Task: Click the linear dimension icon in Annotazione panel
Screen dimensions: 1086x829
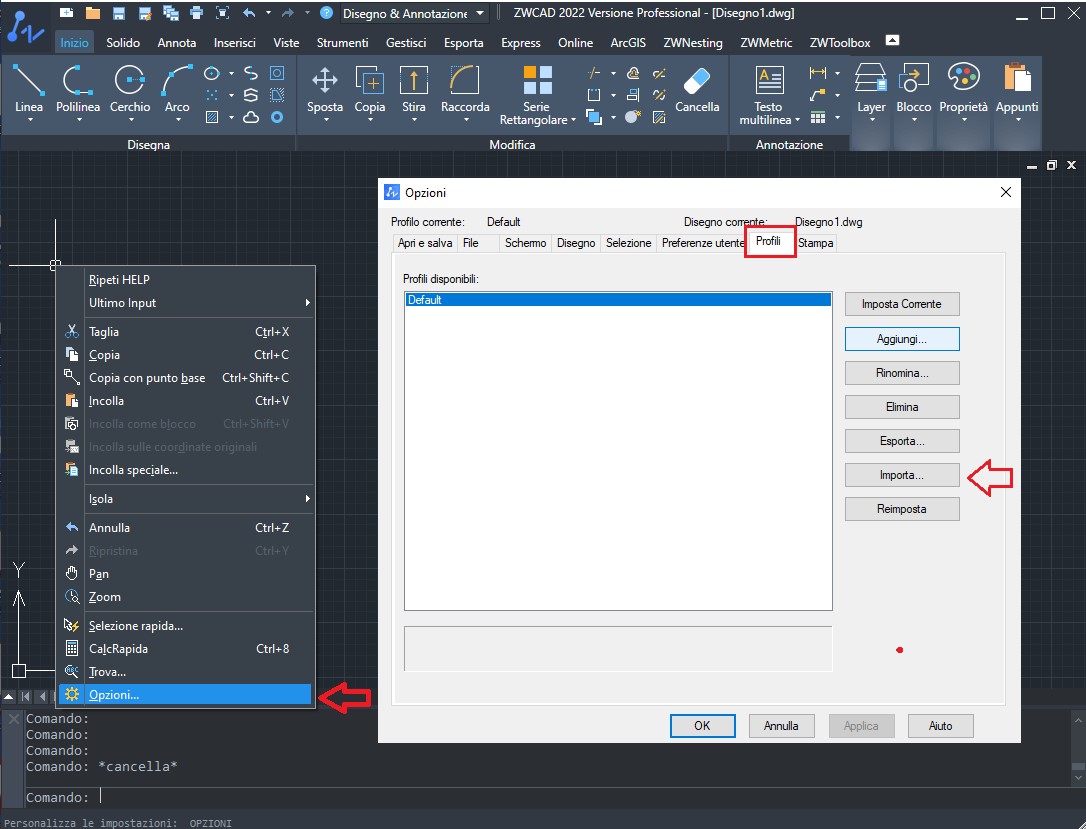Action: coord(818,73)
